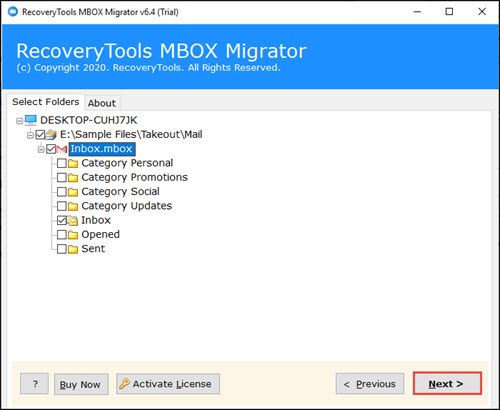Collapse the DESKTOP-CUHJ7JK tree node
500x410 pixels.
20,121
